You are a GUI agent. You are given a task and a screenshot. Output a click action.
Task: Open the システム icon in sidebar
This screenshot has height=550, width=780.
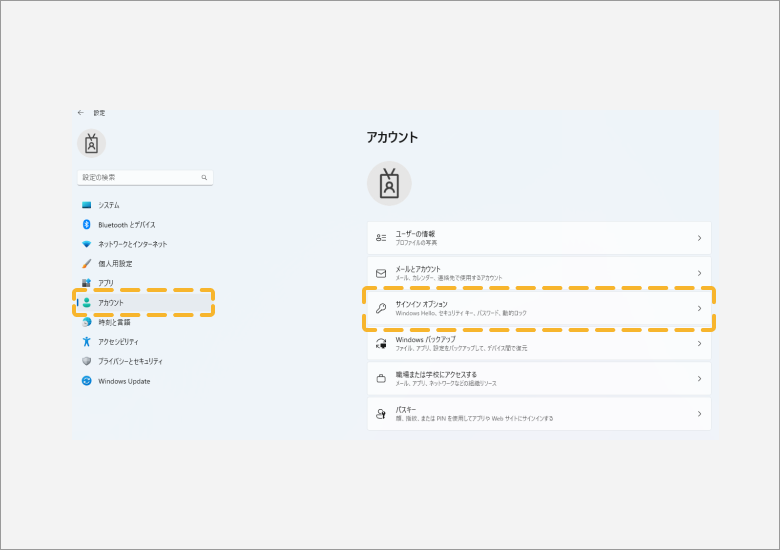[87, 205]
